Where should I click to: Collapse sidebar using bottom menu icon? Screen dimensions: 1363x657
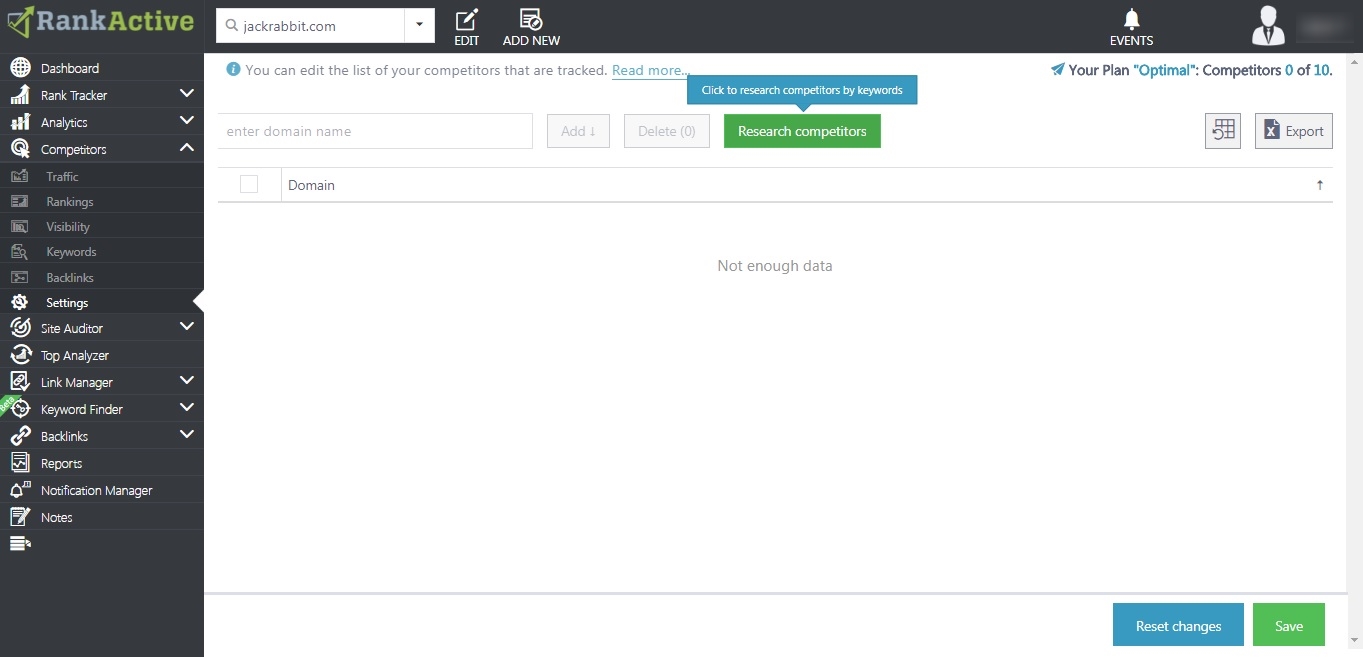20,543
